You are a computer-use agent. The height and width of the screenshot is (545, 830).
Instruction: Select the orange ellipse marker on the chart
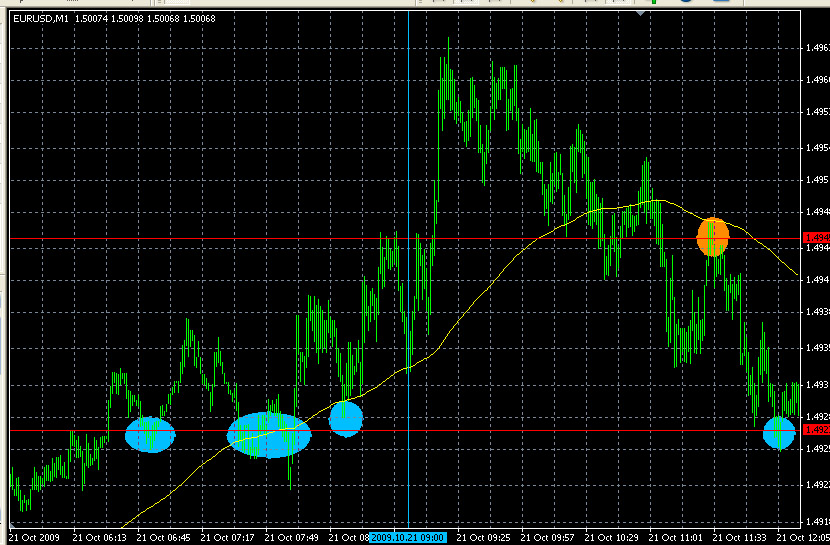coord(713,236)
